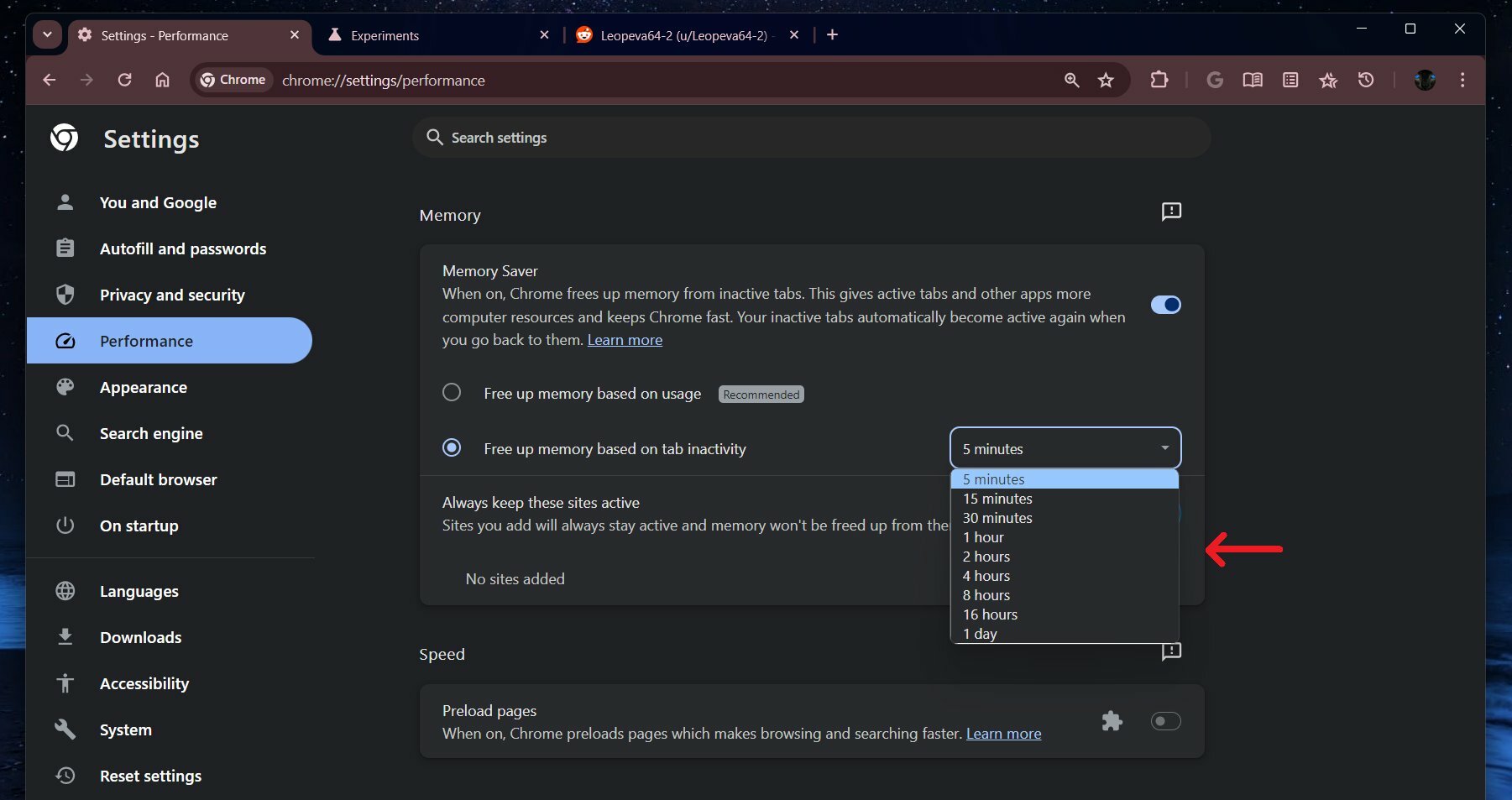
Task: Open Accessibility settings
Action: 170,683
